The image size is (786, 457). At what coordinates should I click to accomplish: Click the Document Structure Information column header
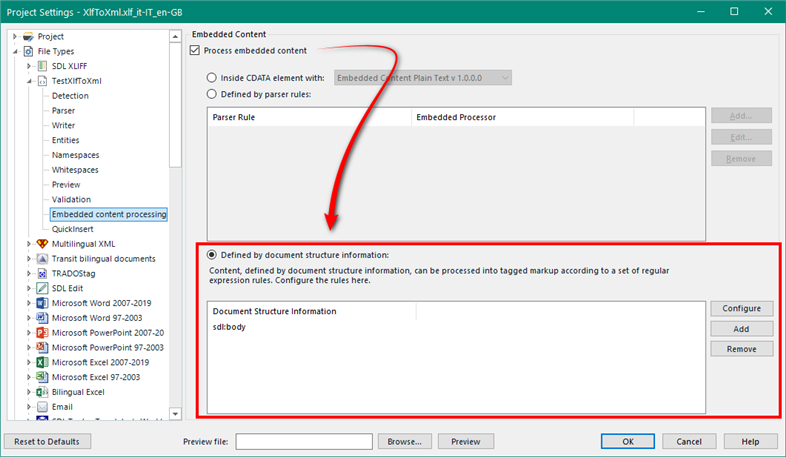tap(312, 311)
